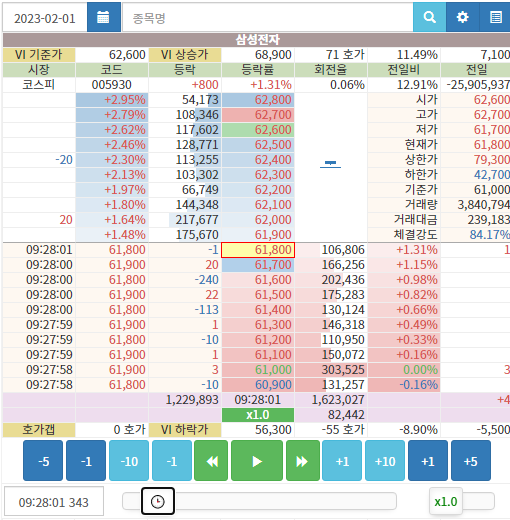Viewport: 510px width, 520px height.
Task: Click the 60,900 bid price cell
Action: [258, 385]
